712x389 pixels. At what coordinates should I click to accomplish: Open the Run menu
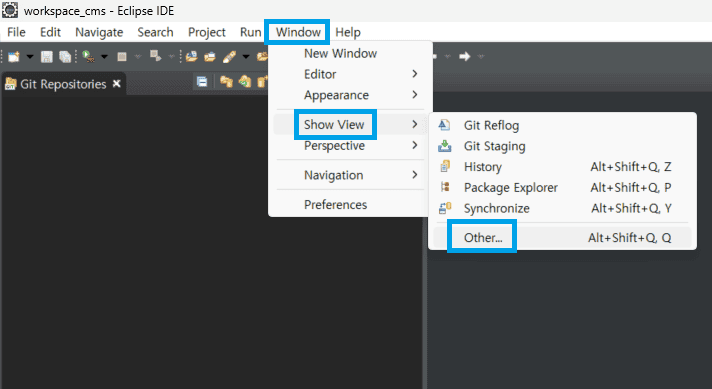click(x=250, y=32)
